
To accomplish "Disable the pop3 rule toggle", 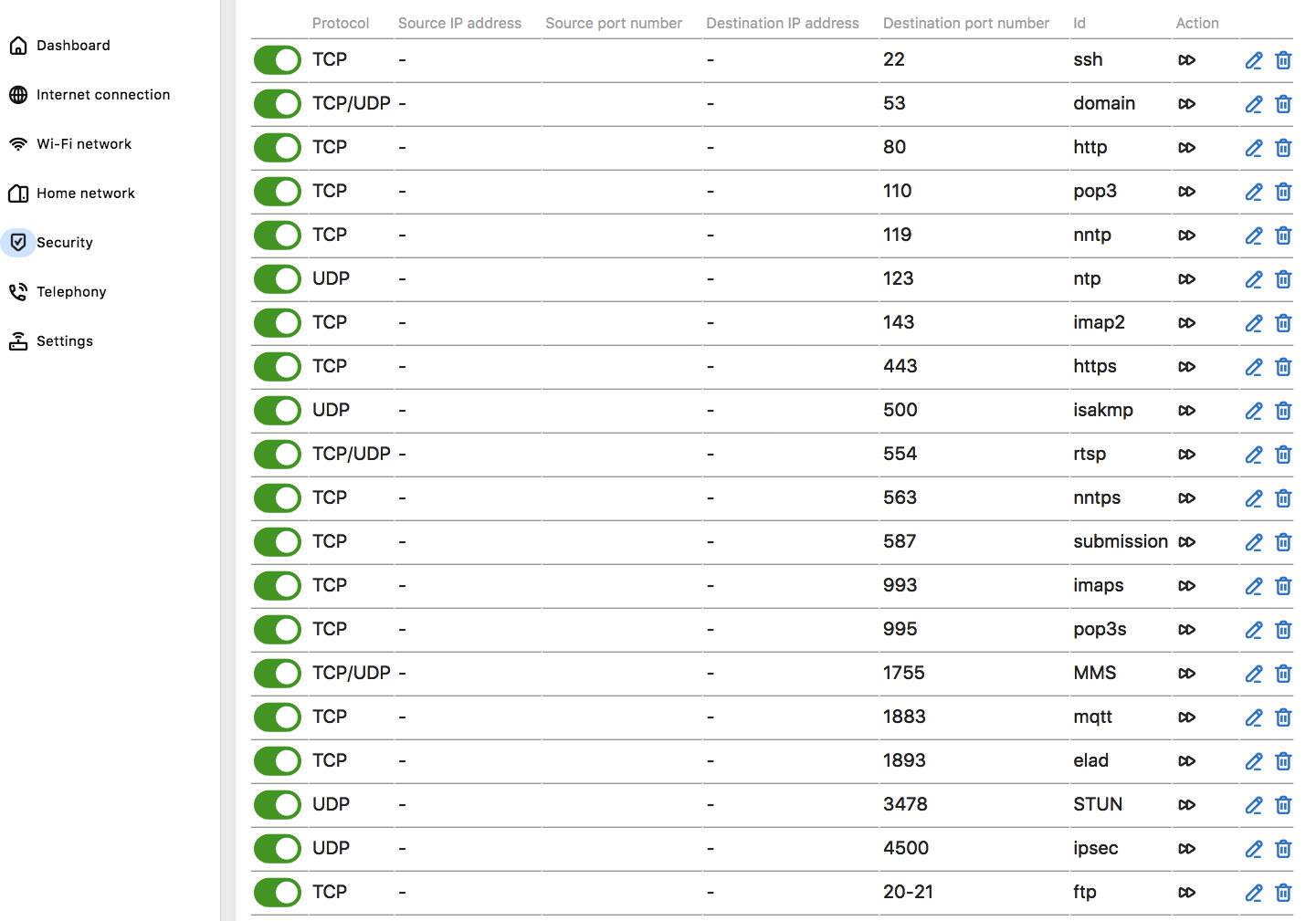I will pyautogui.click(x=278, y=192).
